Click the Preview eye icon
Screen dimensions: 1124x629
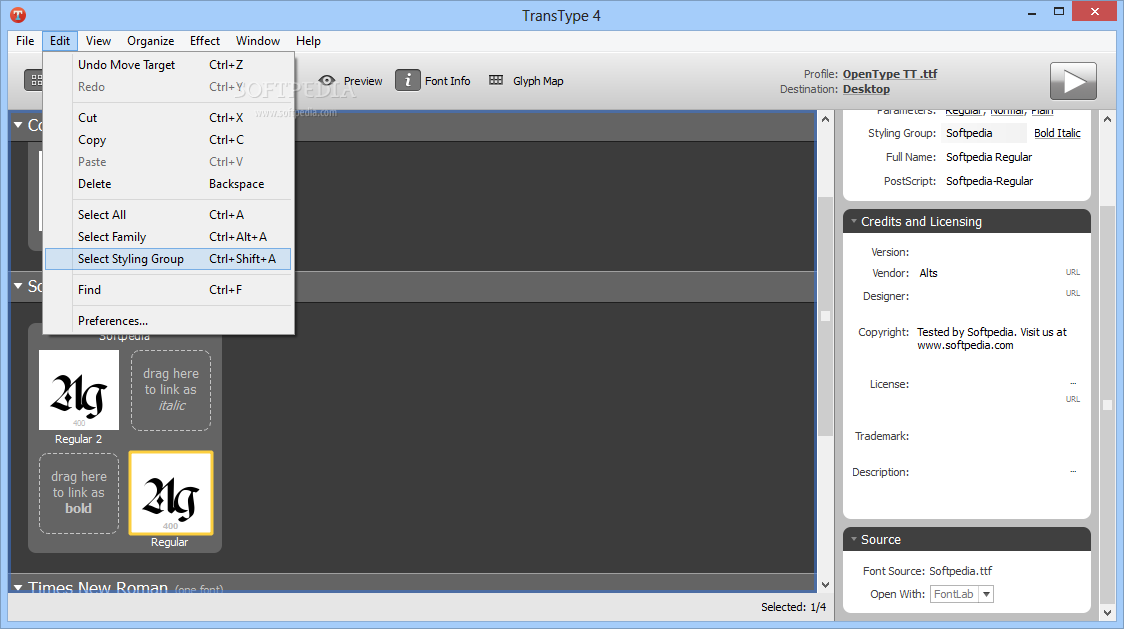click(327, 80)
